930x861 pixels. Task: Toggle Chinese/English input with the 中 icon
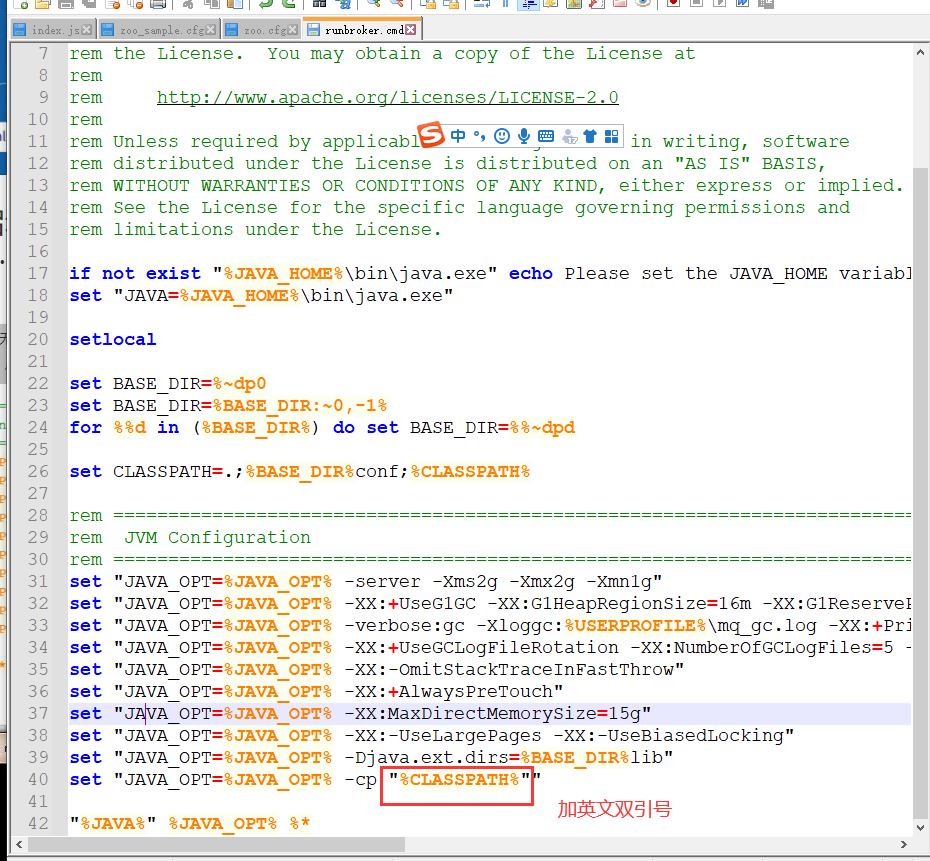click(x=459, y=135)
